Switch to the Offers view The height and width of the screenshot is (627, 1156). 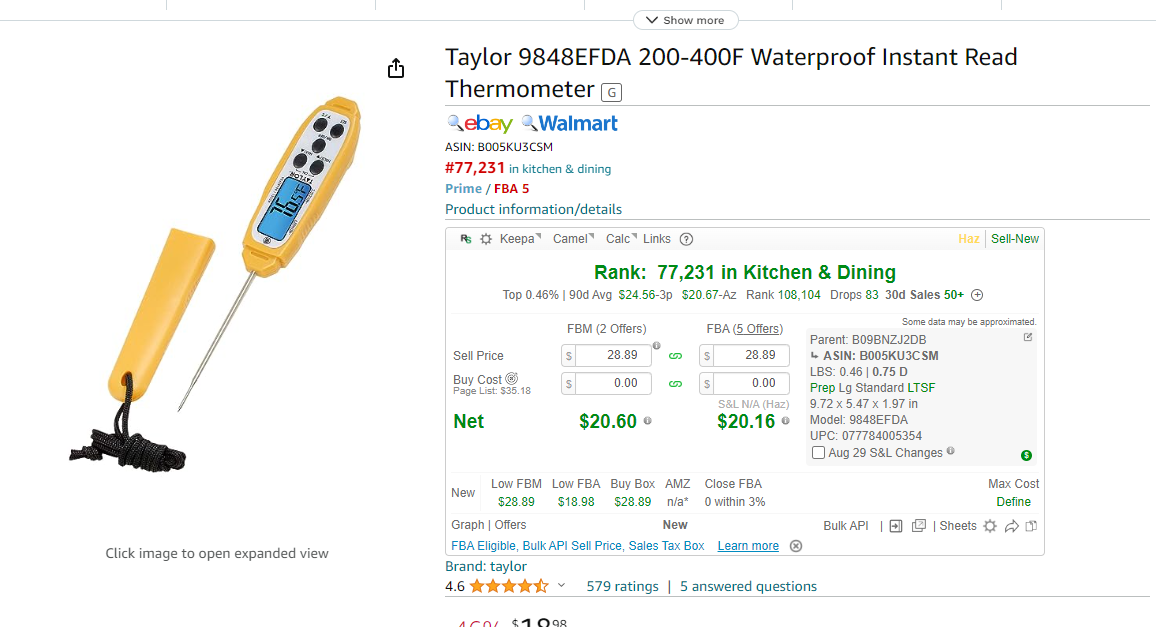[510, 525]
